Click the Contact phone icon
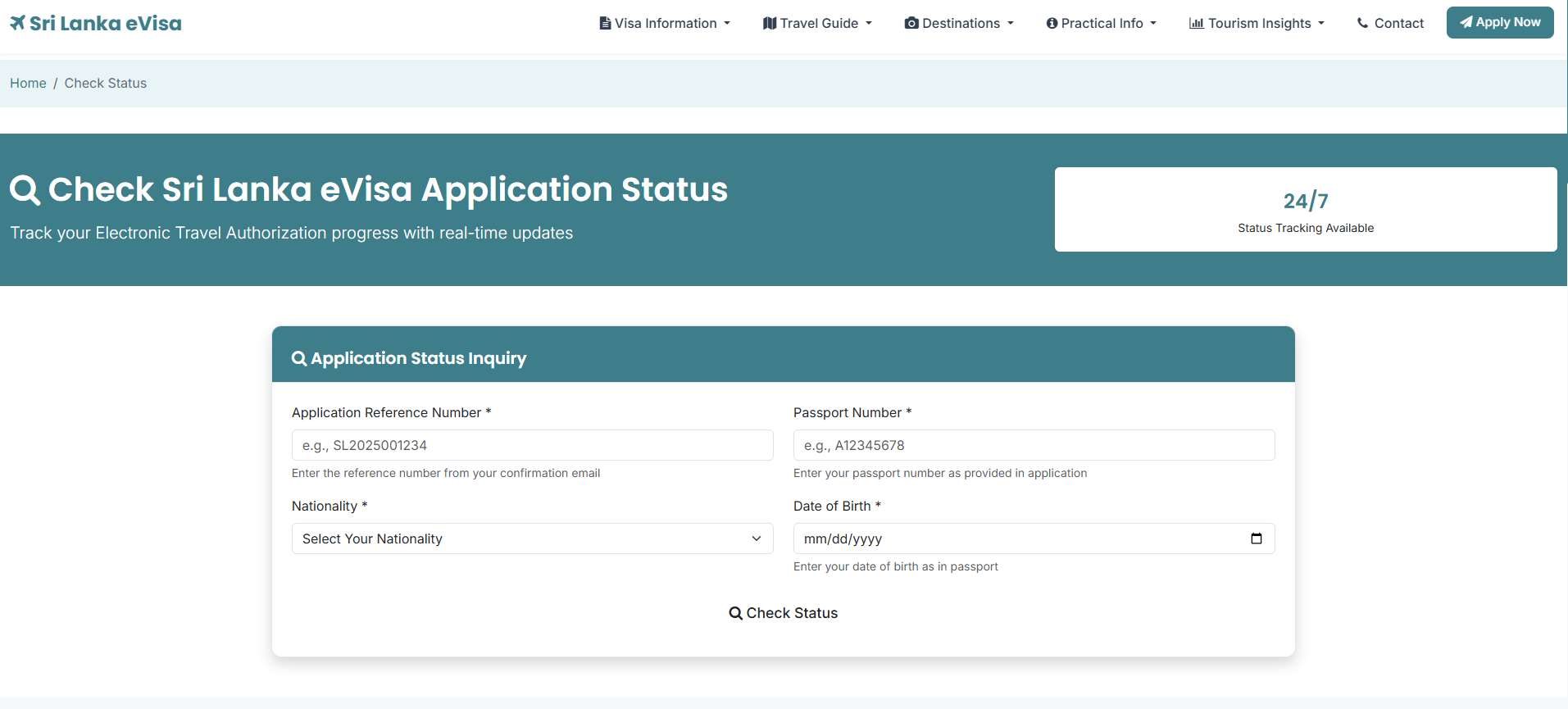1568x709 pixels. click(1363, 23)
